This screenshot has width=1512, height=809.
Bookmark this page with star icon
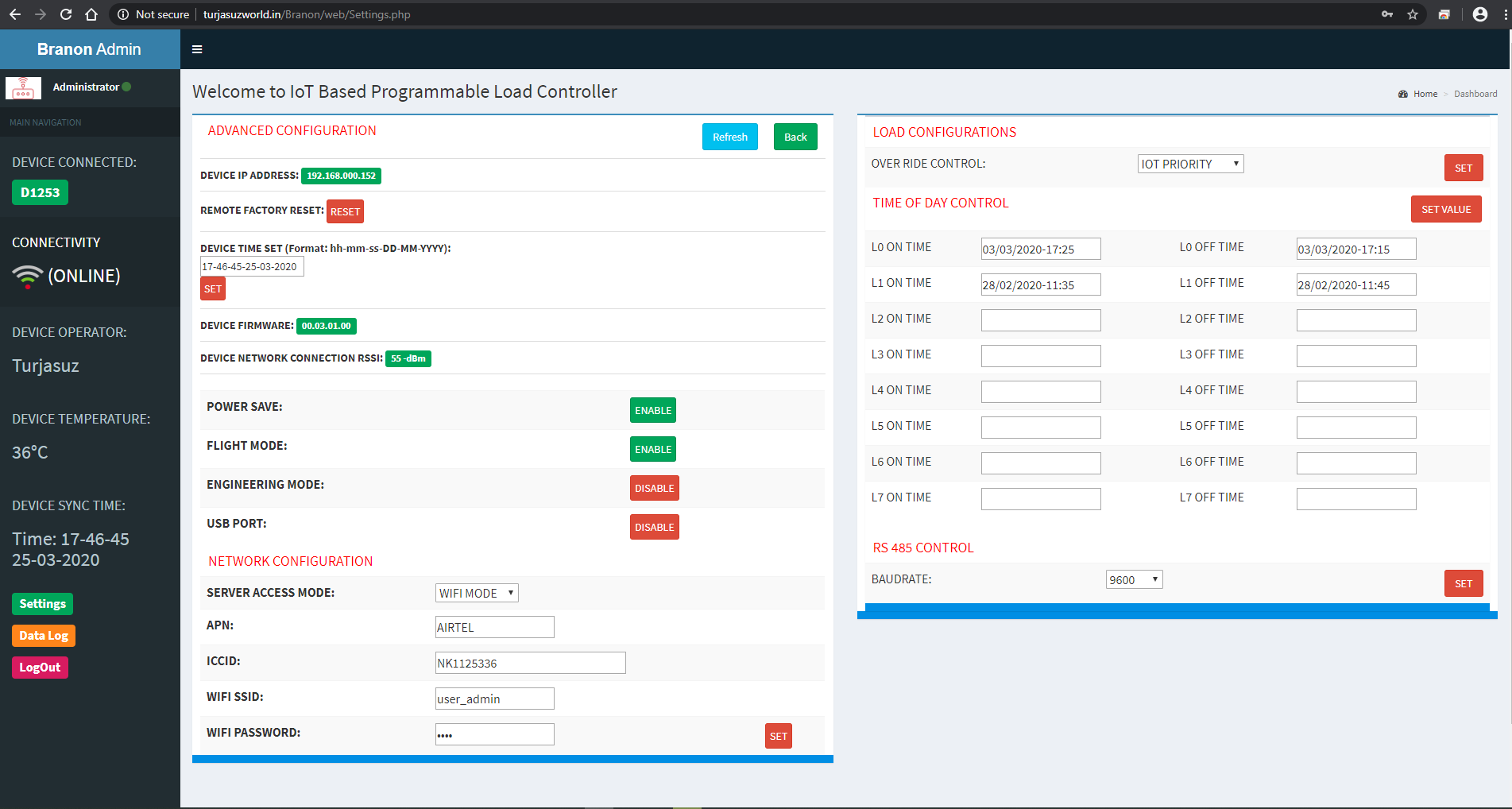coord(1413,14)
